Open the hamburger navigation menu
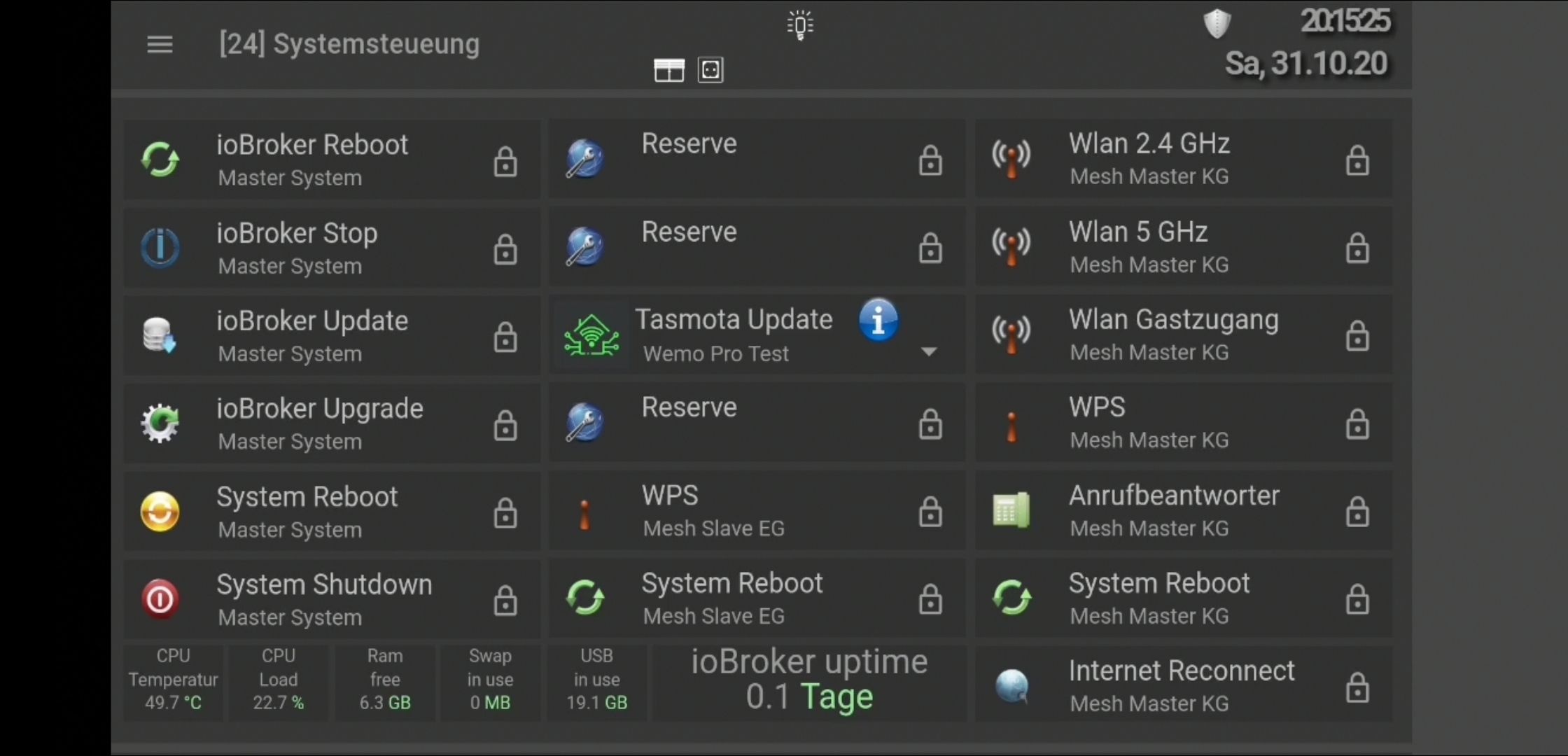 coord(160,45)
